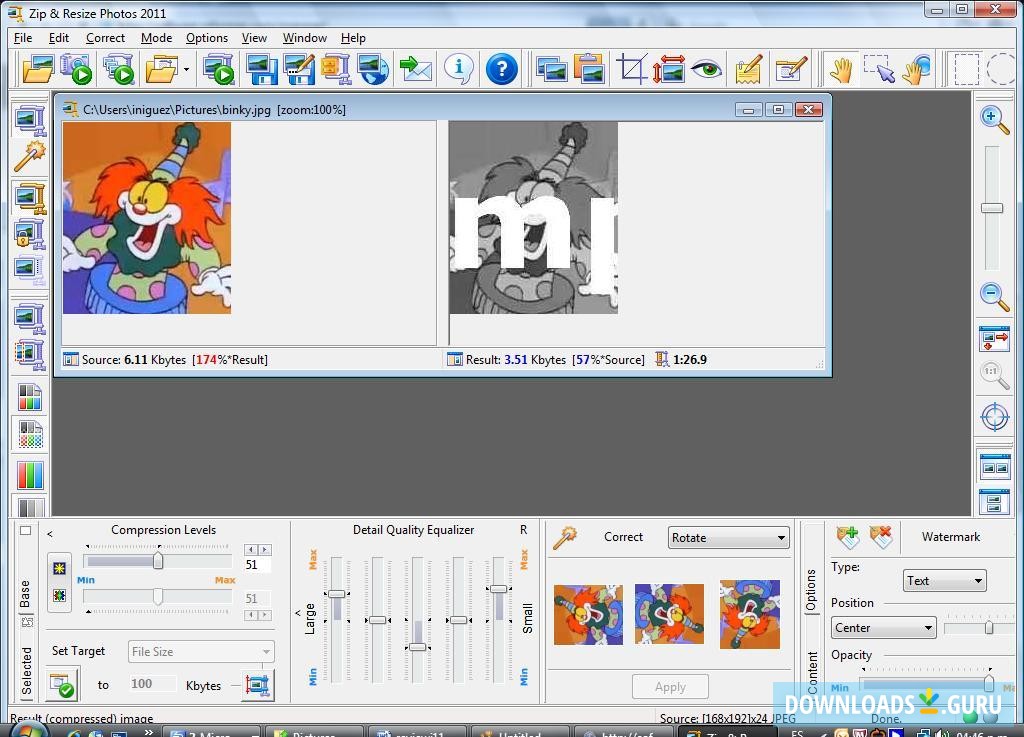Click the zoom in magnifier icon

(993, 119)
